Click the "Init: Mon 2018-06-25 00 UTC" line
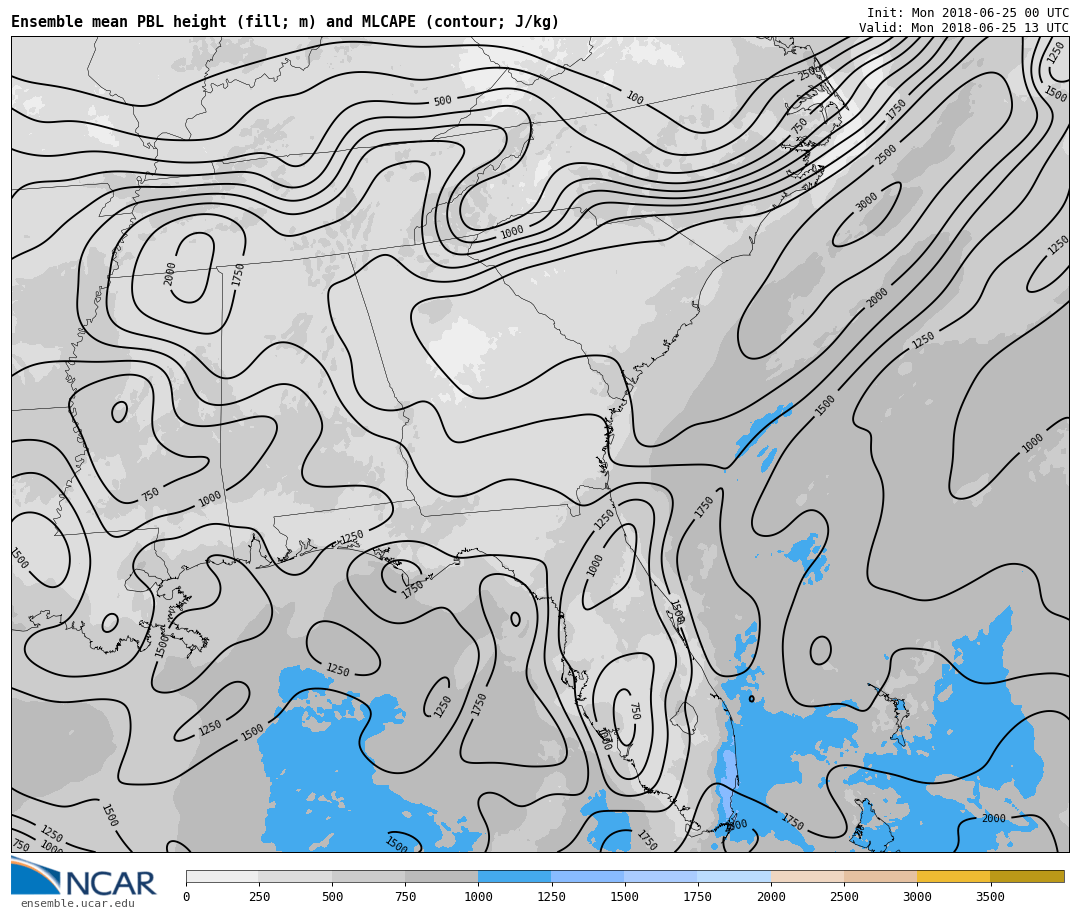1080x915 pixels. pyautogui.click(x=968, y=13)
